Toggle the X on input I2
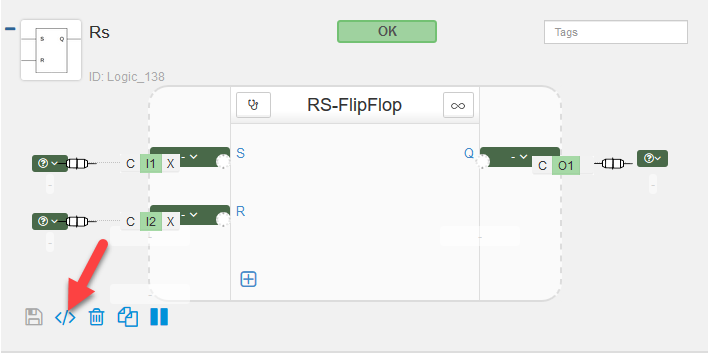The image size is (715, 363). 171,222
